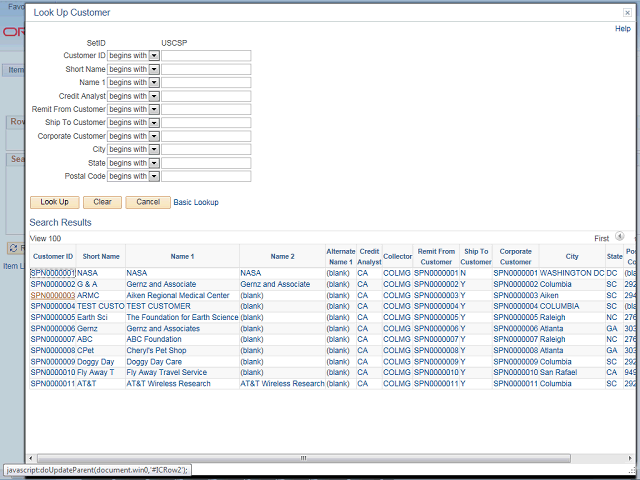Viewport: 640px width, 480px height.
Task: Click the Clear button
Action: 102,202
